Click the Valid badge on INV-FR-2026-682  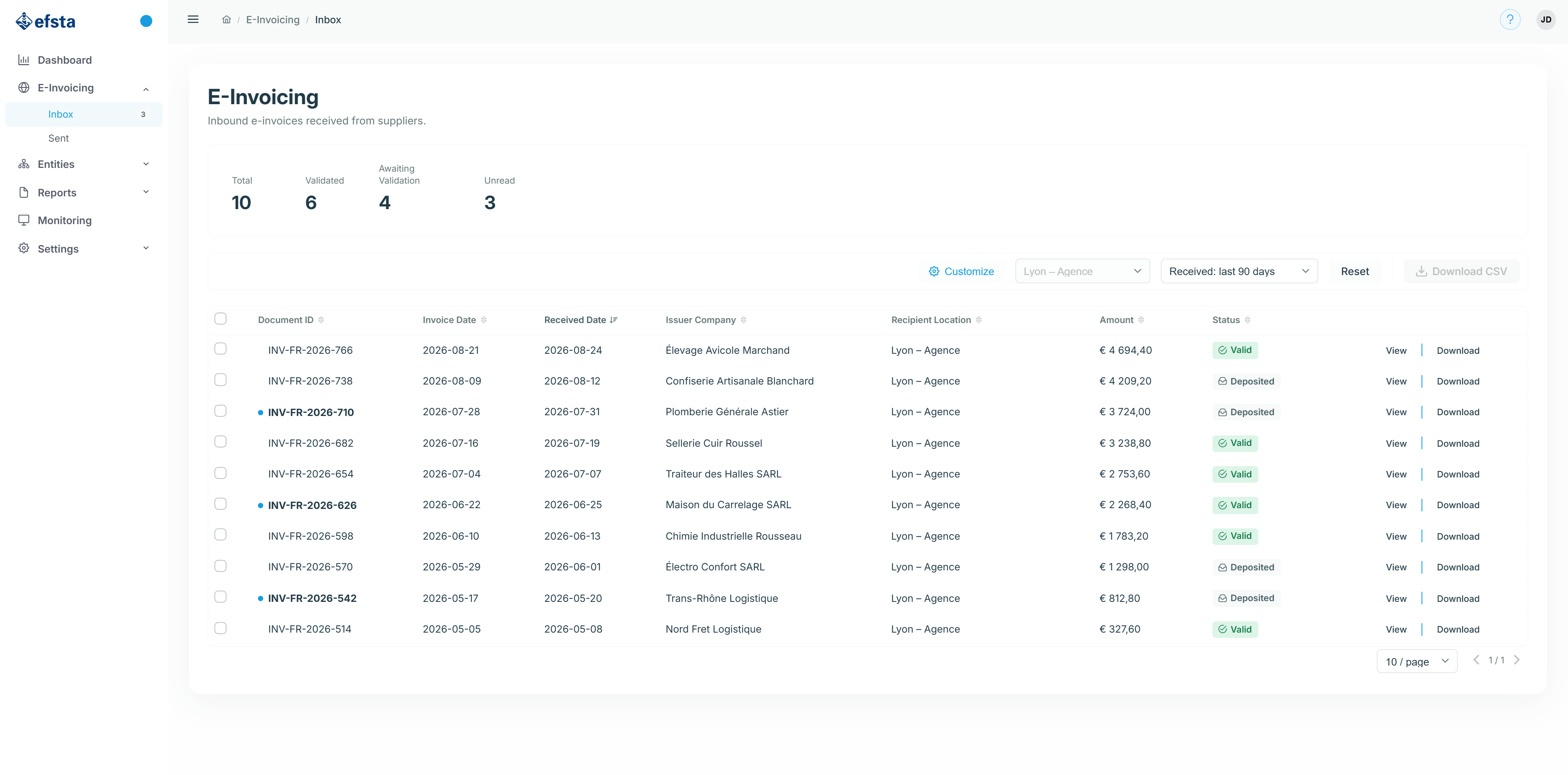[1234, 443]
